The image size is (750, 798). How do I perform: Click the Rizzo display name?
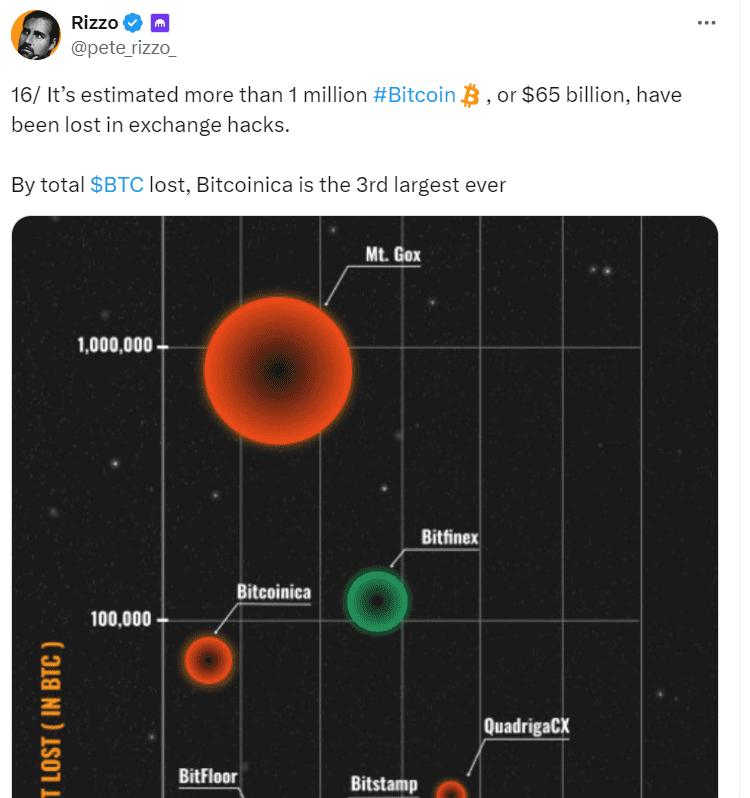click(x=95, y=23)
